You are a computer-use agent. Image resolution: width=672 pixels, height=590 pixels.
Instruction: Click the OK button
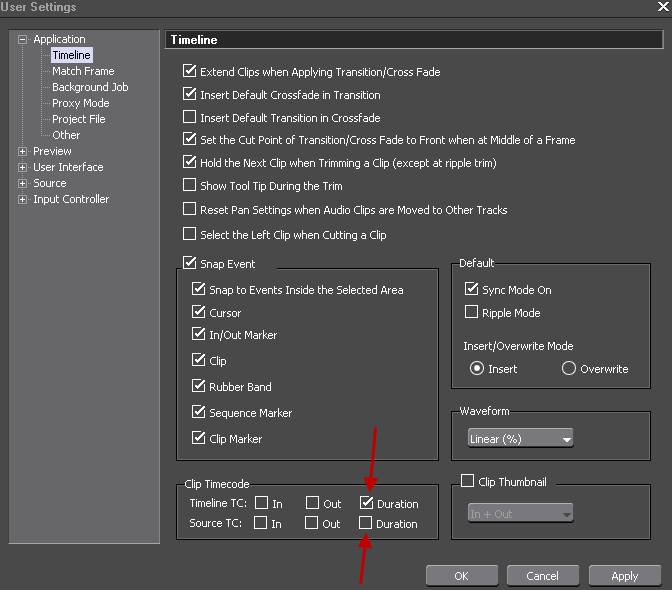pos(461,576)
